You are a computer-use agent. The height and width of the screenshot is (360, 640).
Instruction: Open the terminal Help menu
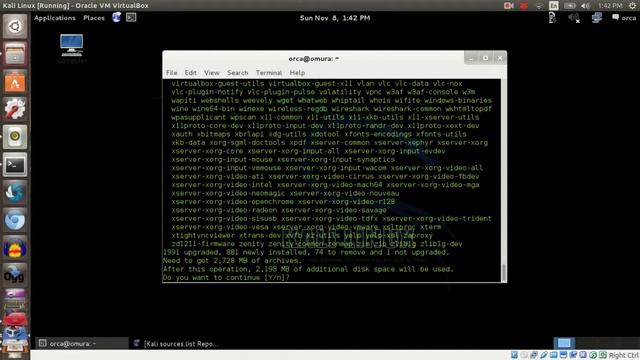pyautogui.click(x=297, y=73)
